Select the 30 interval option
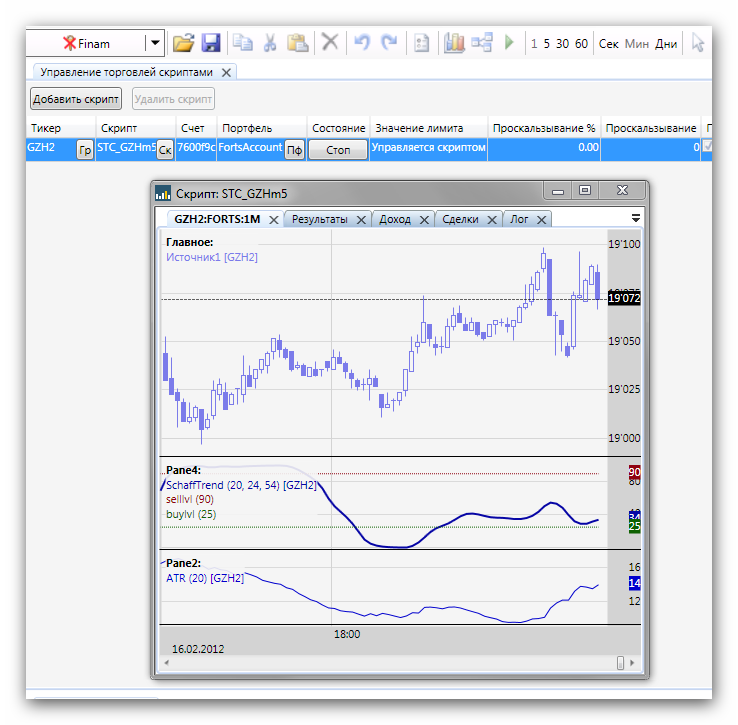The image size is (738, 725). 563,44
